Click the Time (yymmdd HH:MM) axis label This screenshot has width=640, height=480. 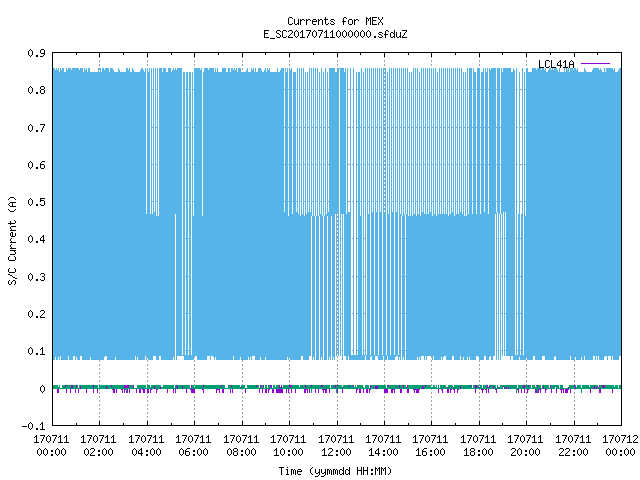coord(335,471)
